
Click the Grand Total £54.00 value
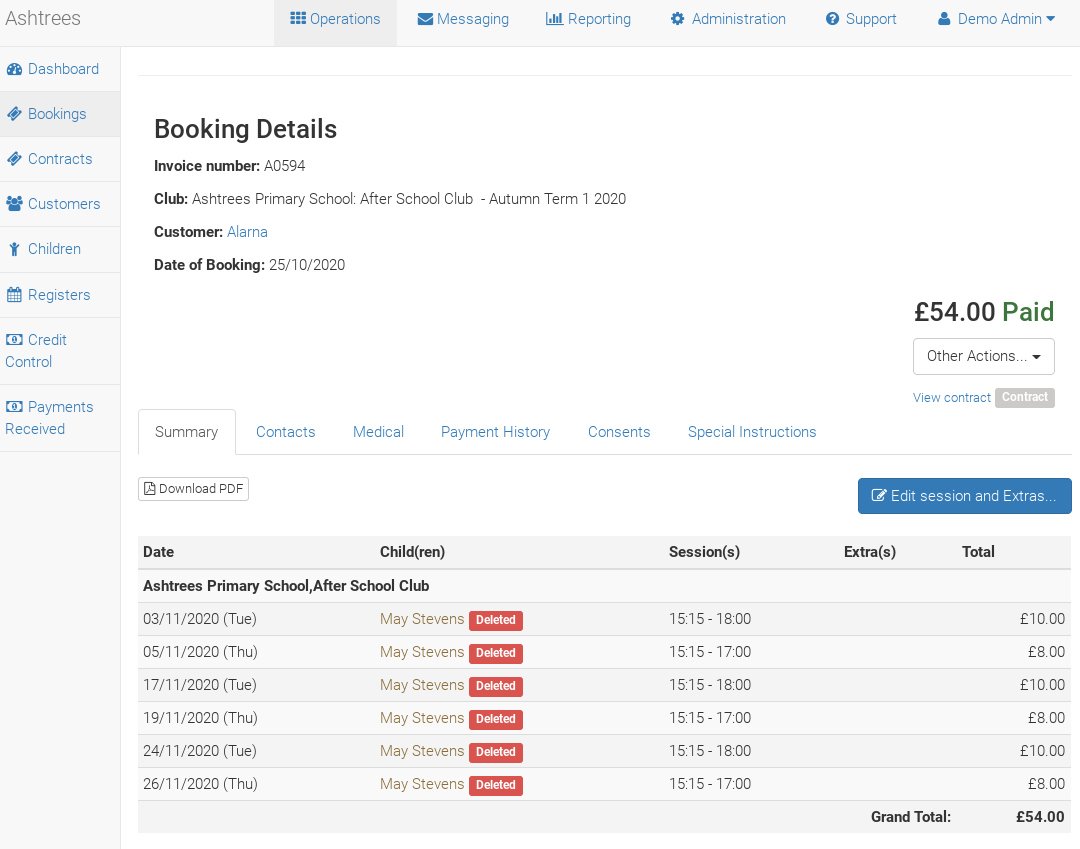[1040, 817]
